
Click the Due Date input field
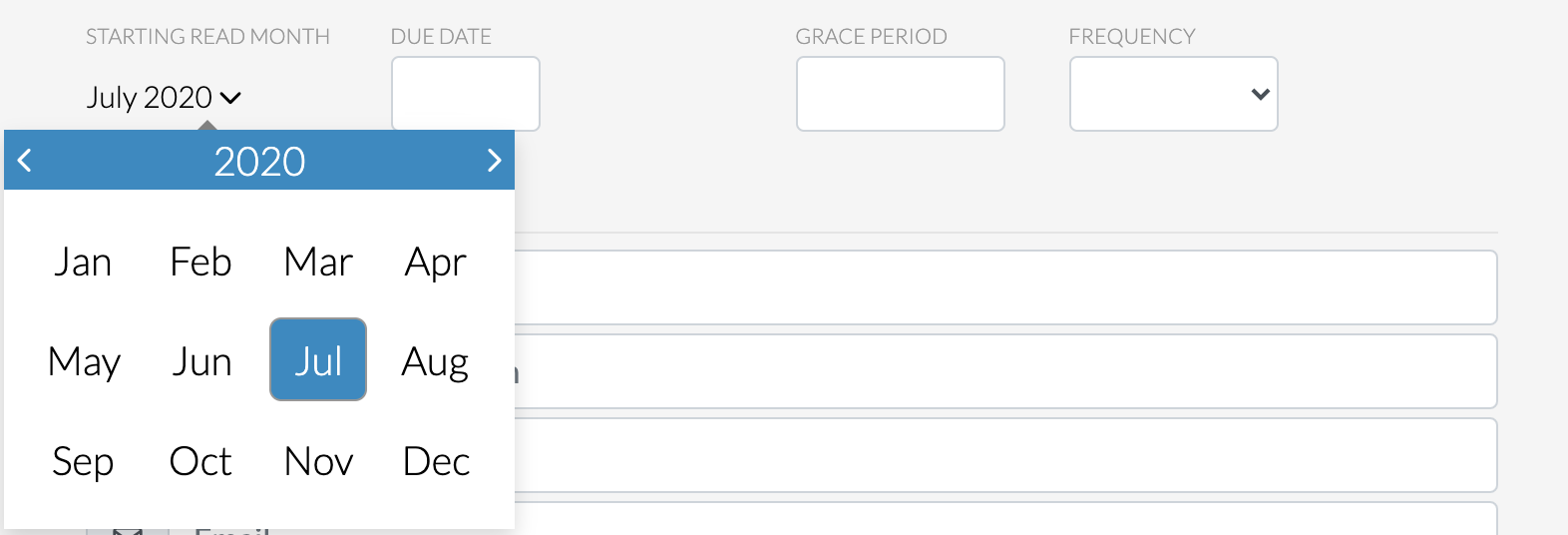tap(466, 94)
